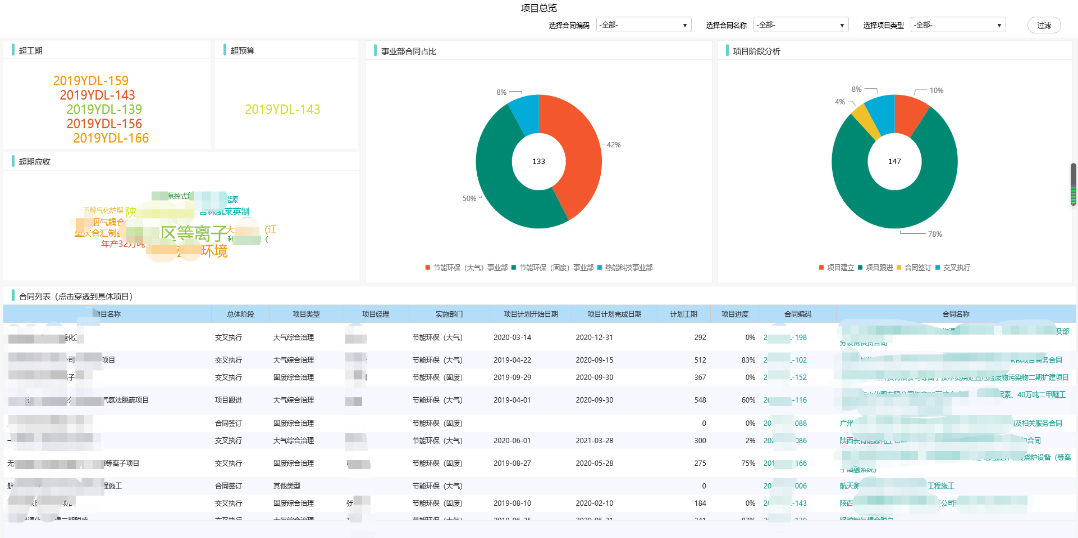Sort by the 项目经理 column header
This screenshot has height=538, width=1078.
click(376, 314)
